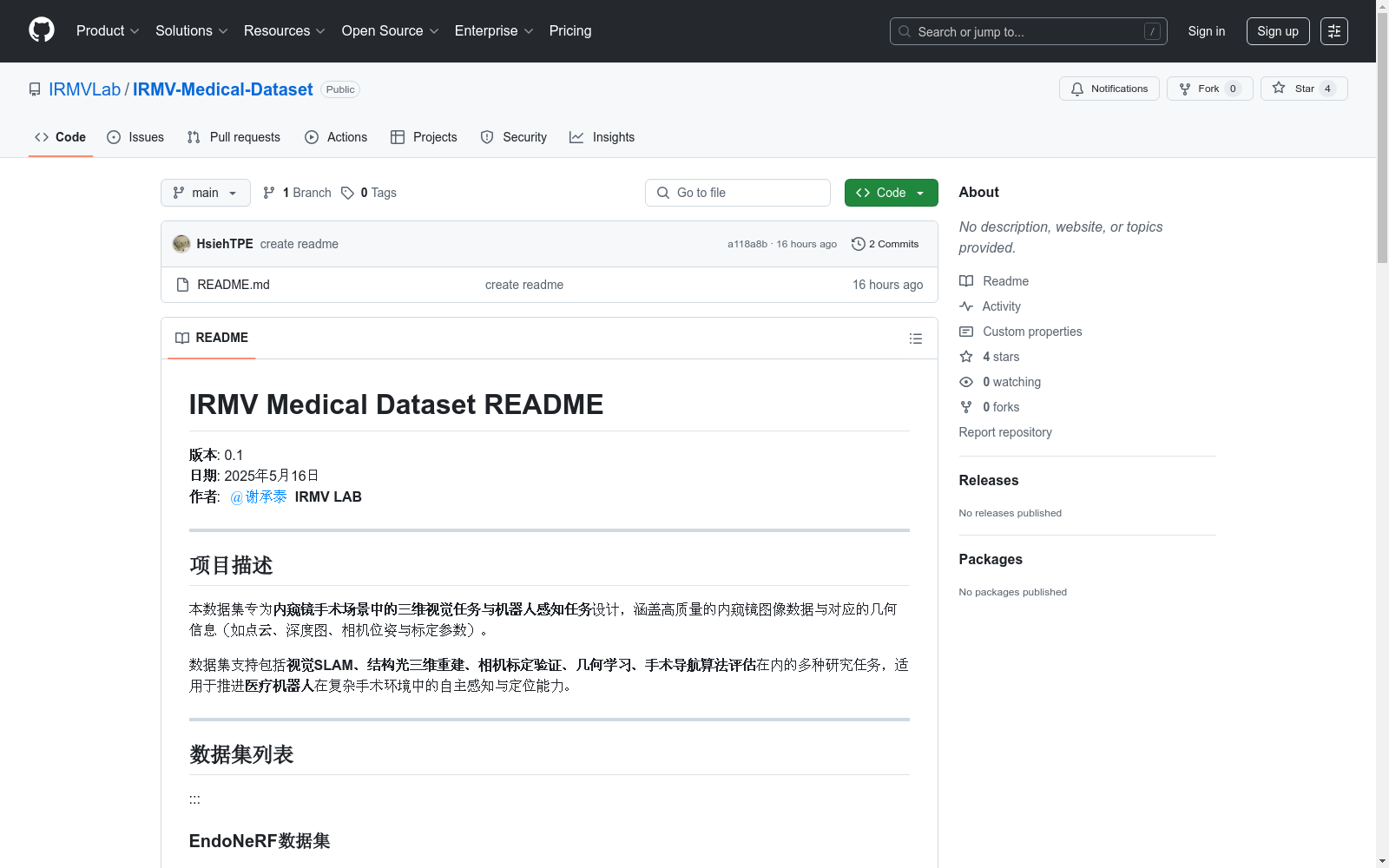This screenshot has height=868, width=1389.
Task: Open the Insights tab
Action: click(602, 137)
